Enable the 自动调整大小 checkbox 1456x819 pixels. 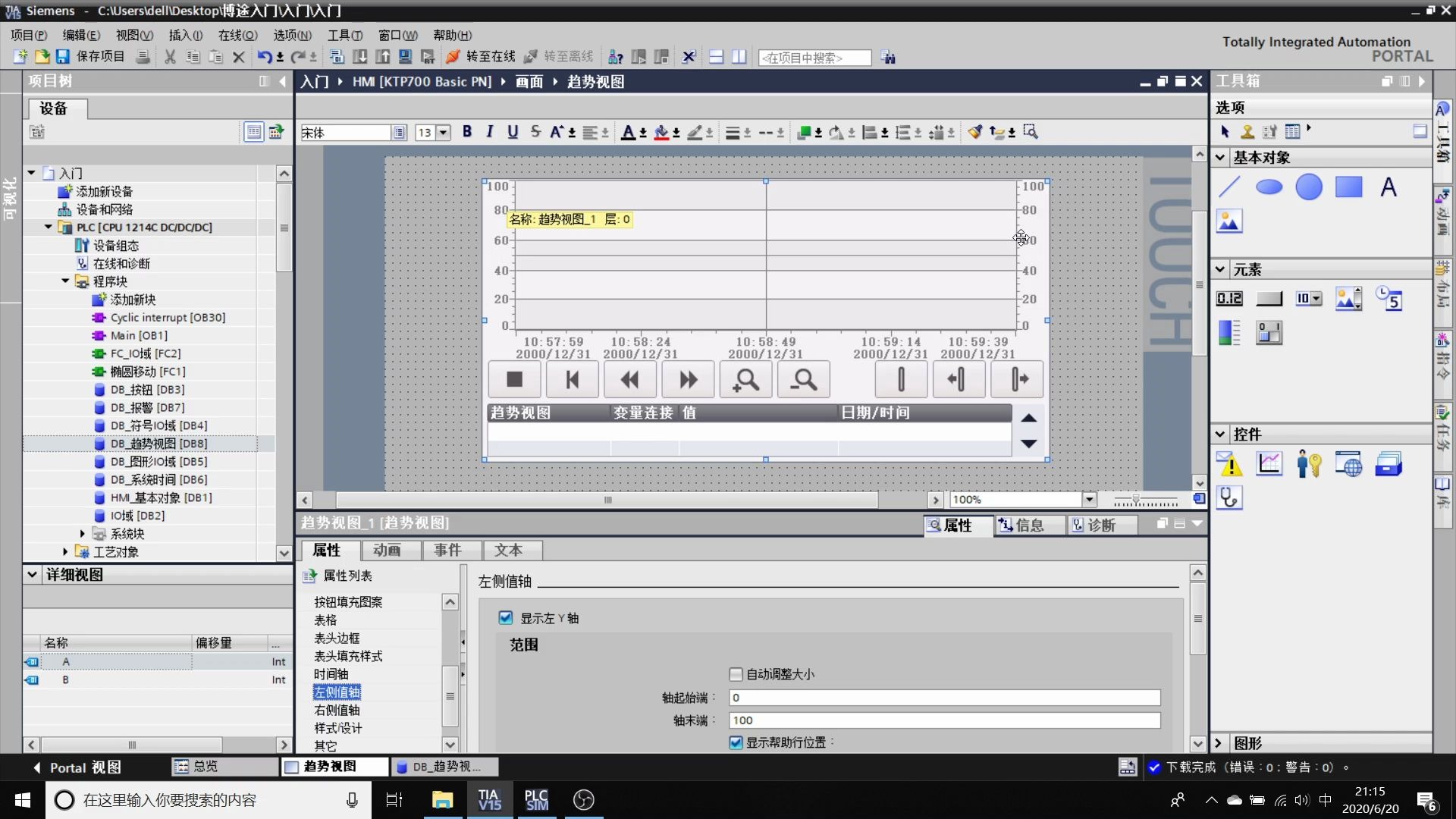pyautogui.click(x=736, y=674)
